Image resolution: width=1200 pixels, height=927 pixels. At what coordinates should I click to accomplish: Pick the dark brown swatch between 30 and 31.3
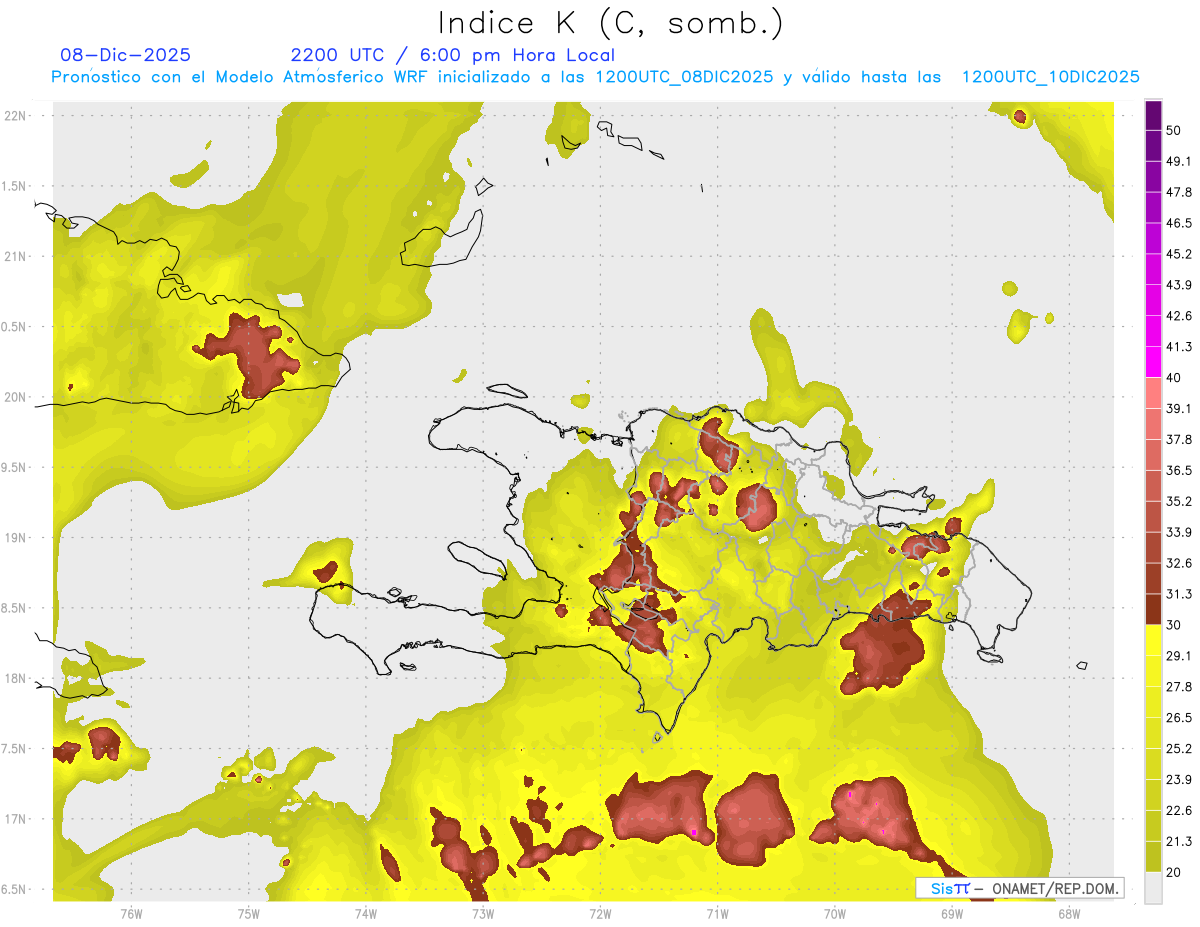click(x=1154, y=609)
